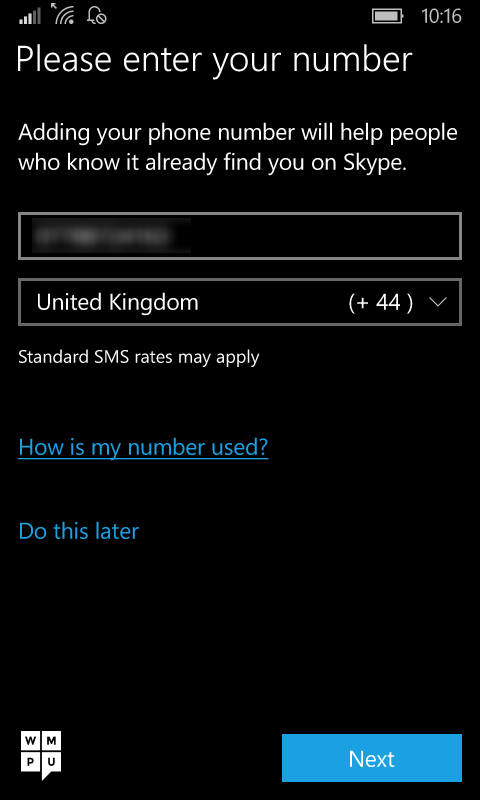Screen dimensions: 480x800
Task: Tap the empty right side of number field
Action: click(326, 236)
